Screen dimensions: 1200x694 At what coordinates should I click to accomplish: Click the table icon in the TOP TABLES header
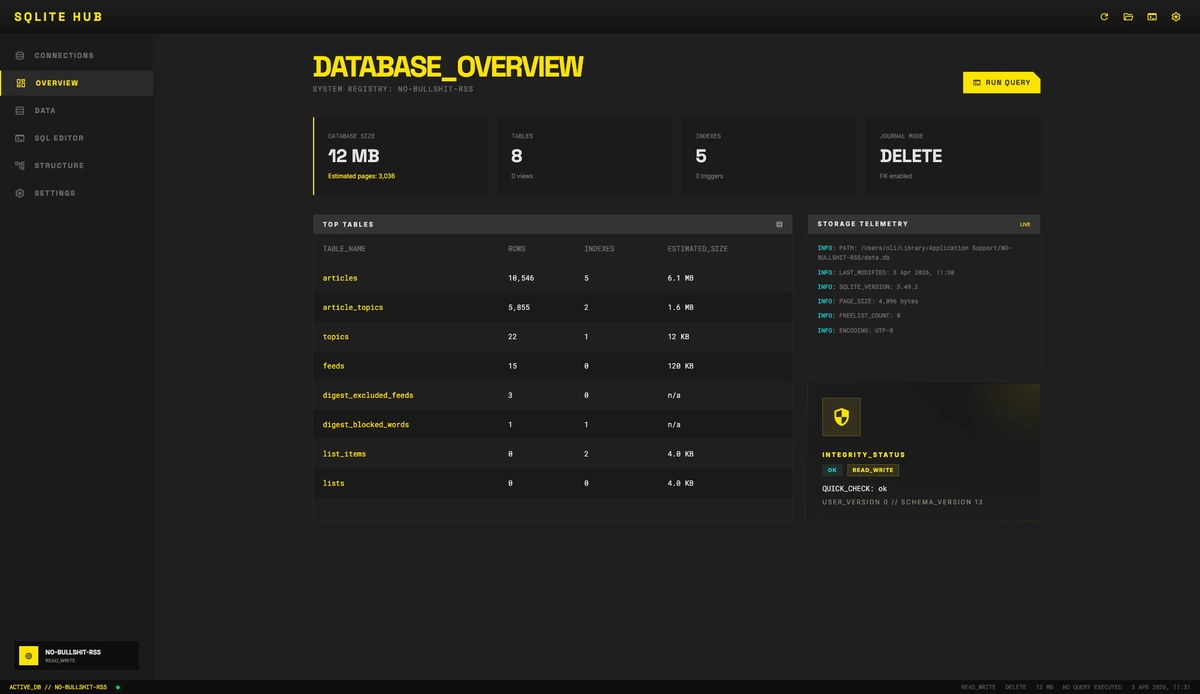[779, 224]
